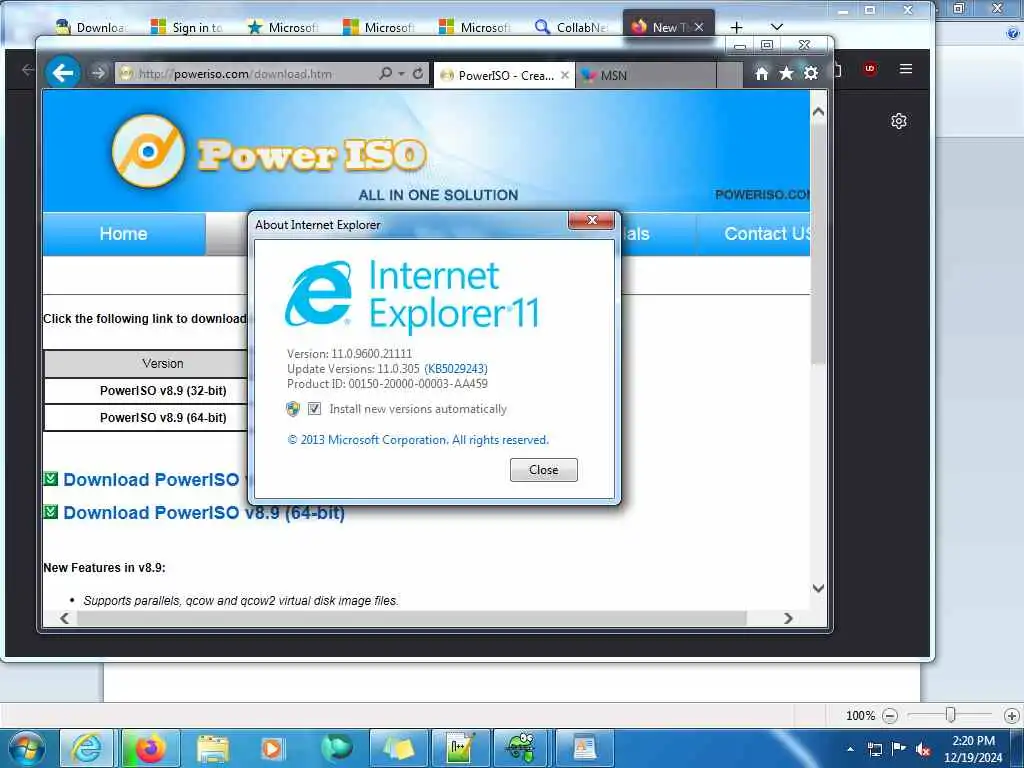Viewport: 1024px width, 768px height.
Task: Click the network tray icon
Action: pos(874,749)
